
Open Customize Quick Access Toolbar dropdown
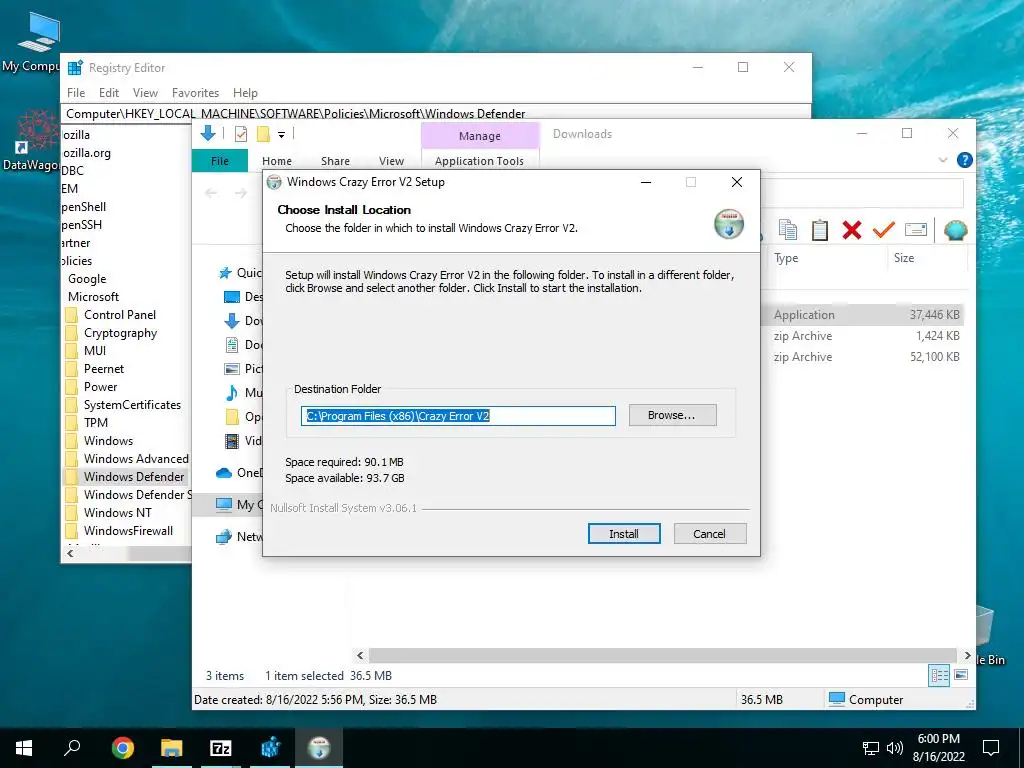(281, 135)
